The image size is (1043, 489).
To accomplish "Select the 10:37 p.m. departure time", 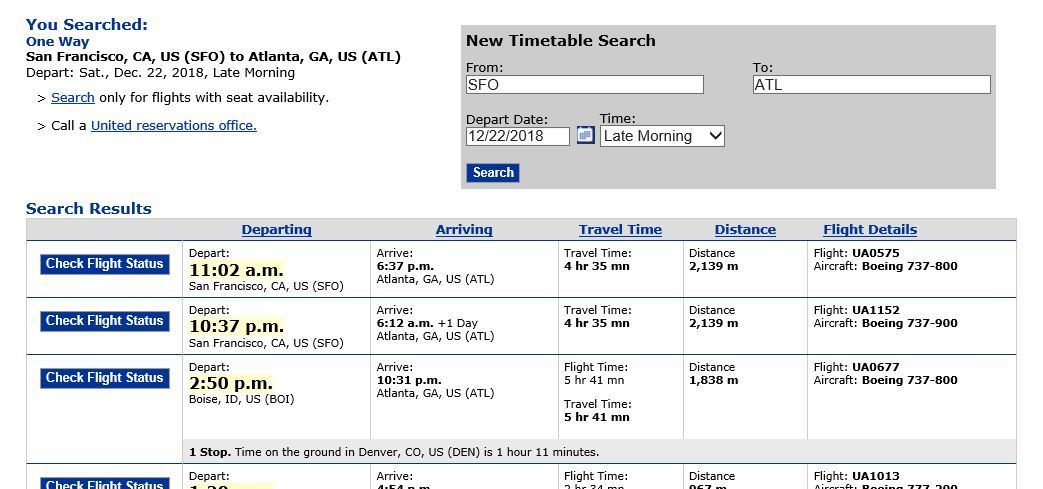I will [x=236, y=327].
